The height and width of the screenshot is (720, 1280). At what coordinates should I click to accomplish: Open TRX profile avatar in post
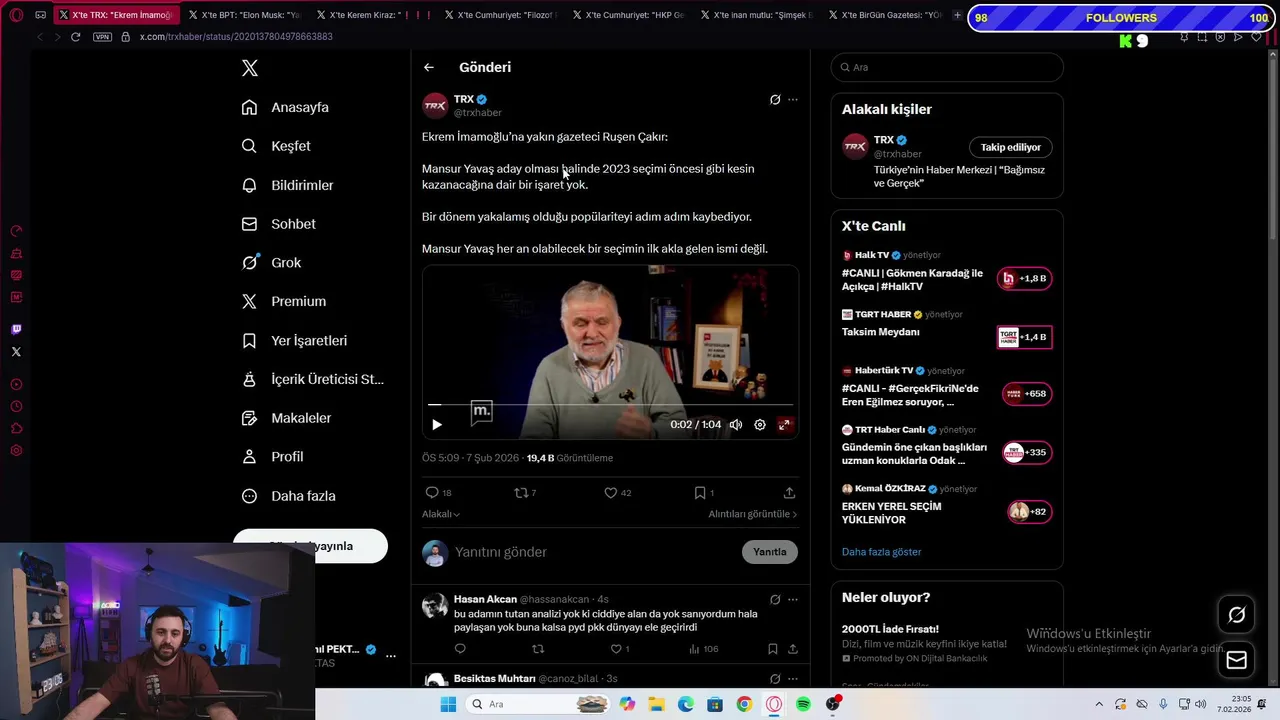pos(435,105)
